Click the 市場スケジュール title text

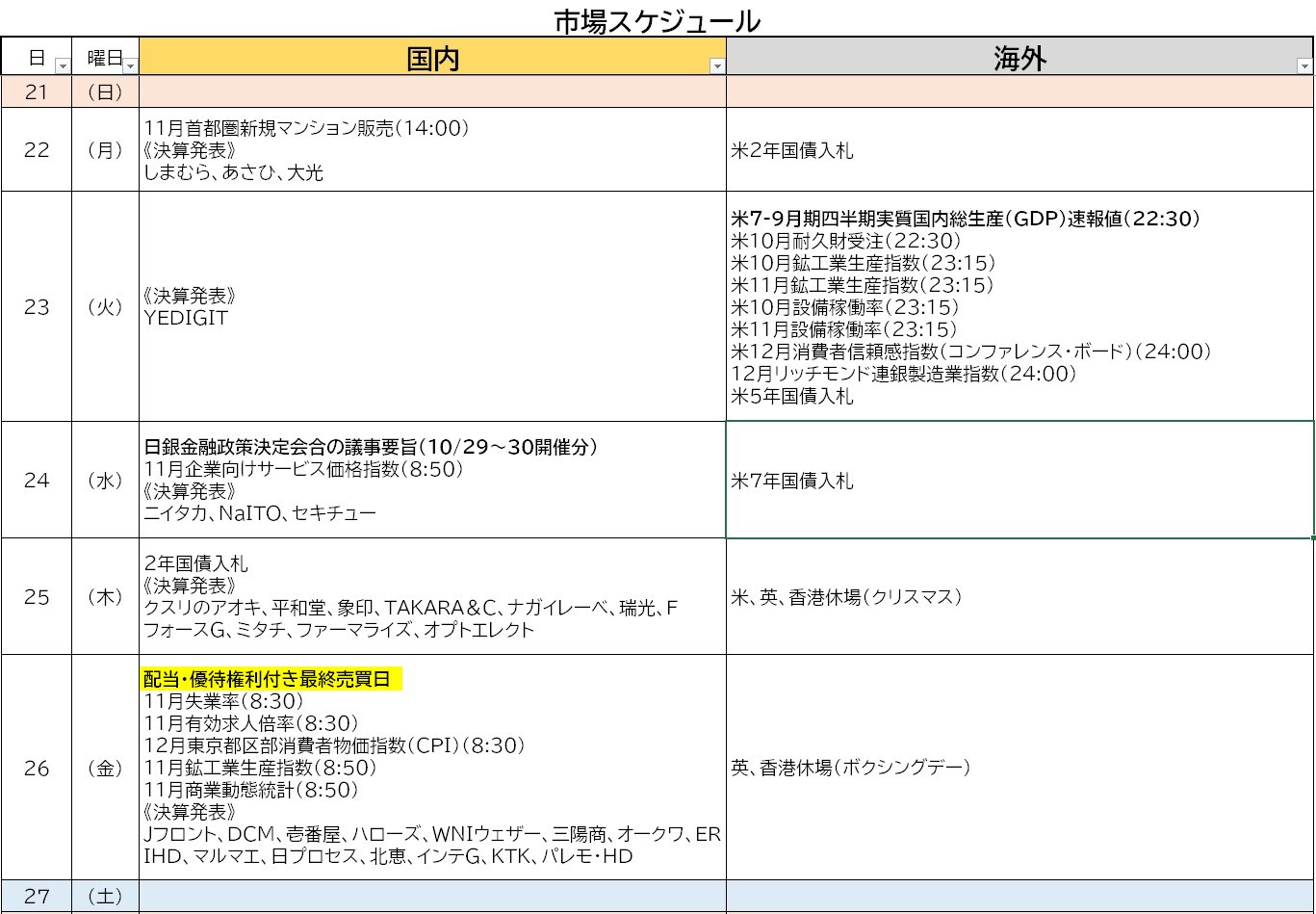tap(658, 20)
